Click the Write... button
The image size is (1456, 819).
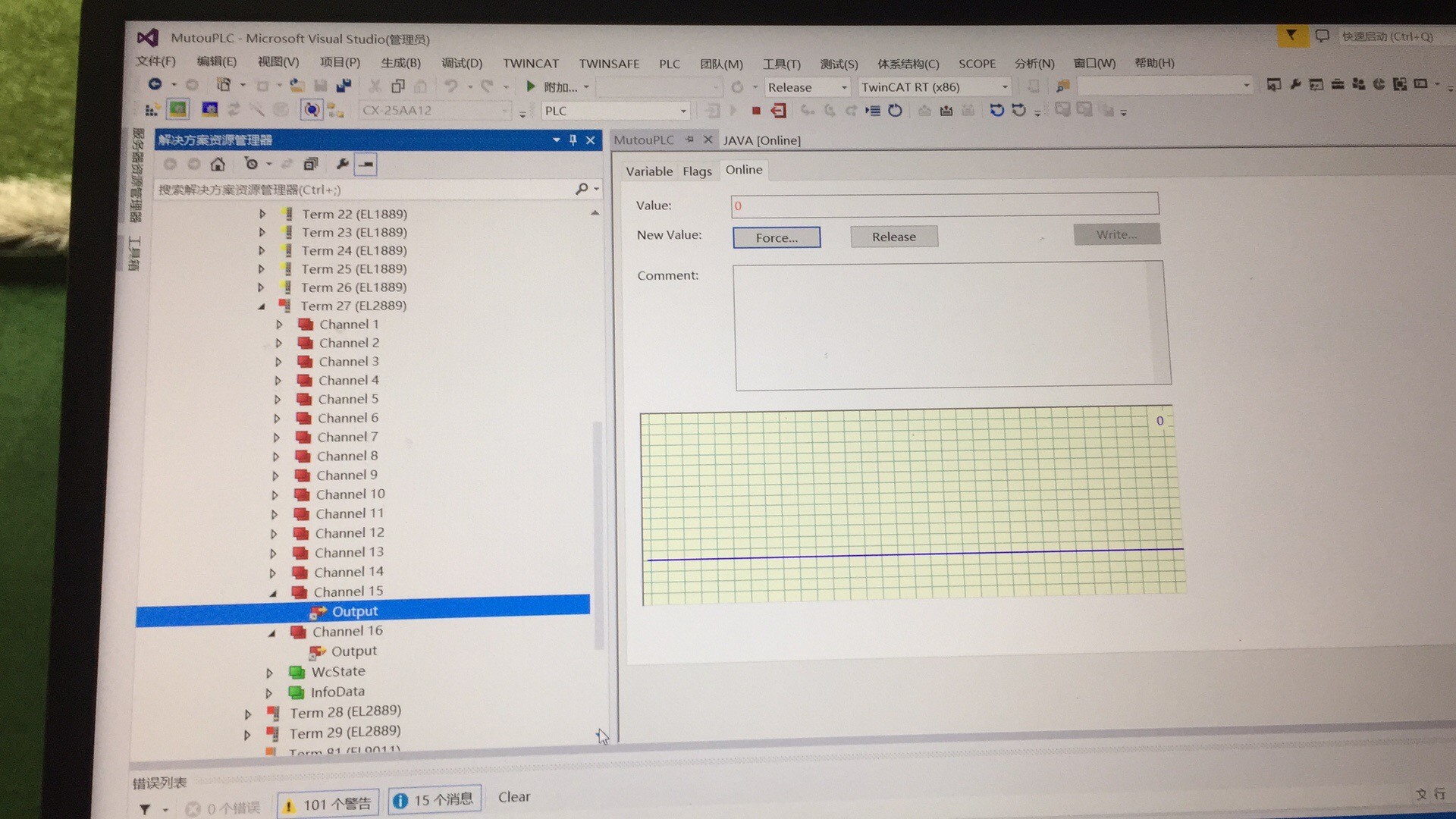point(1116,234)
